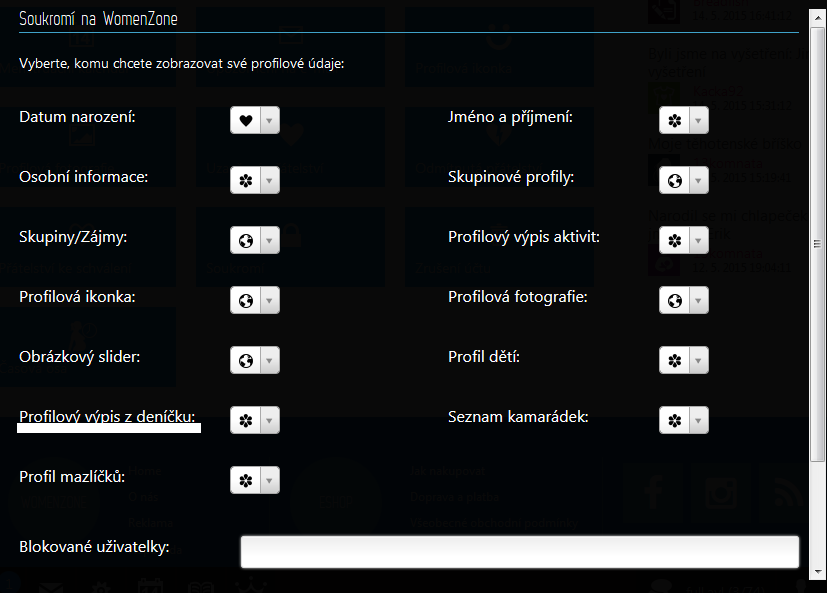Open Skupiny/Zájmy privacy dropdown

point(269,240)
